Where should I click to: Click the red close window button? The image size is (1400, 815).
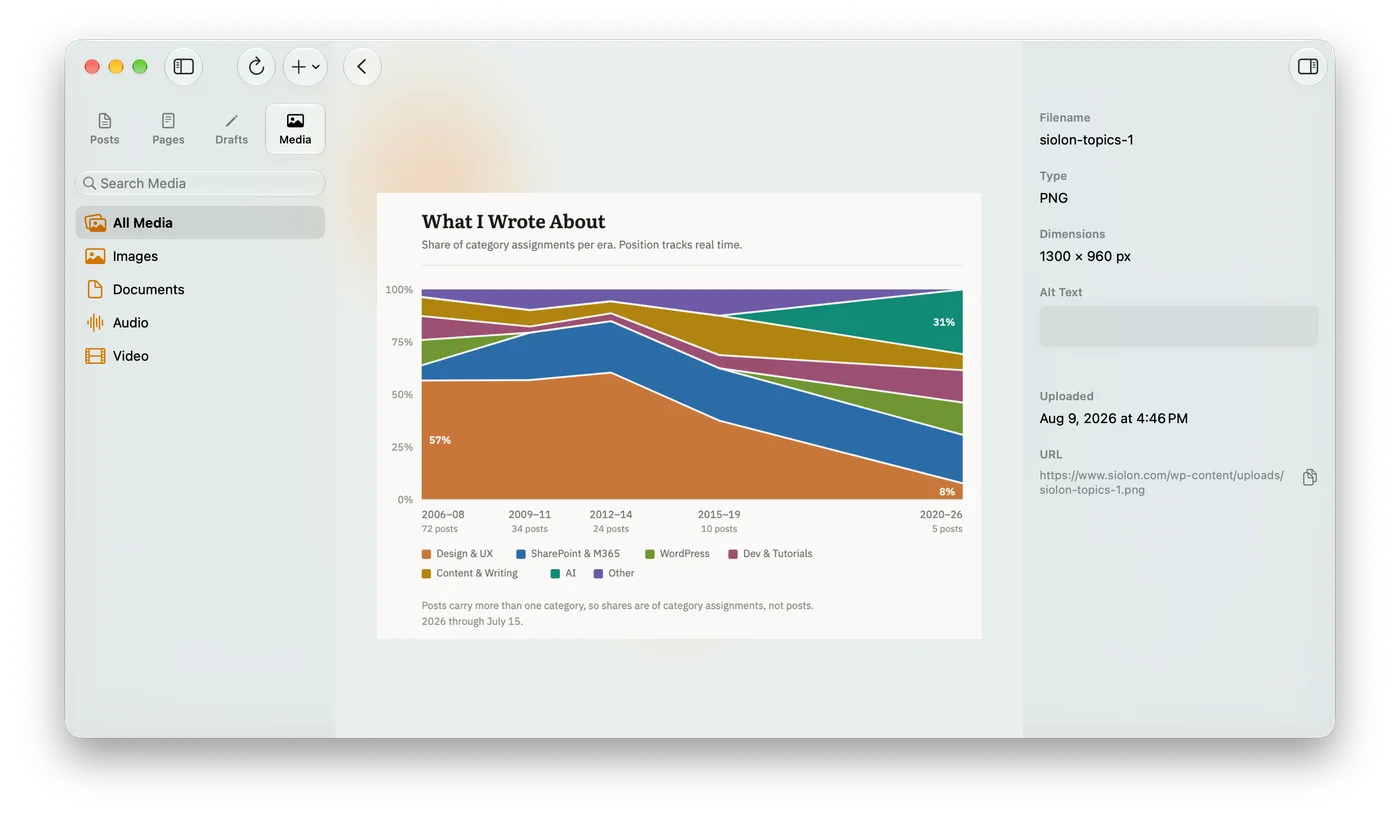click(92, 67)
